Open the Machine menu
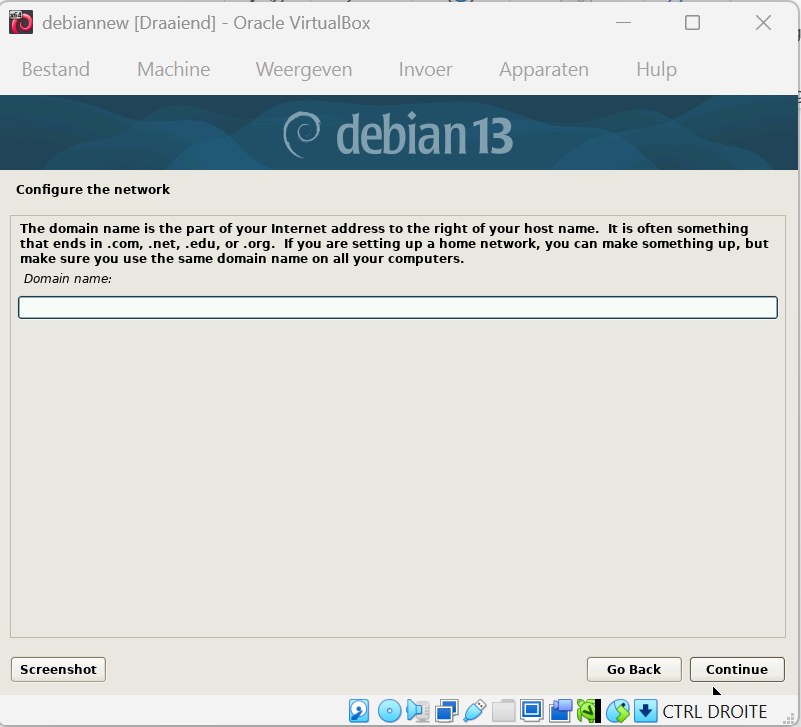The height and width of the screenshot is (727, 801). click(x=174, y=69)
